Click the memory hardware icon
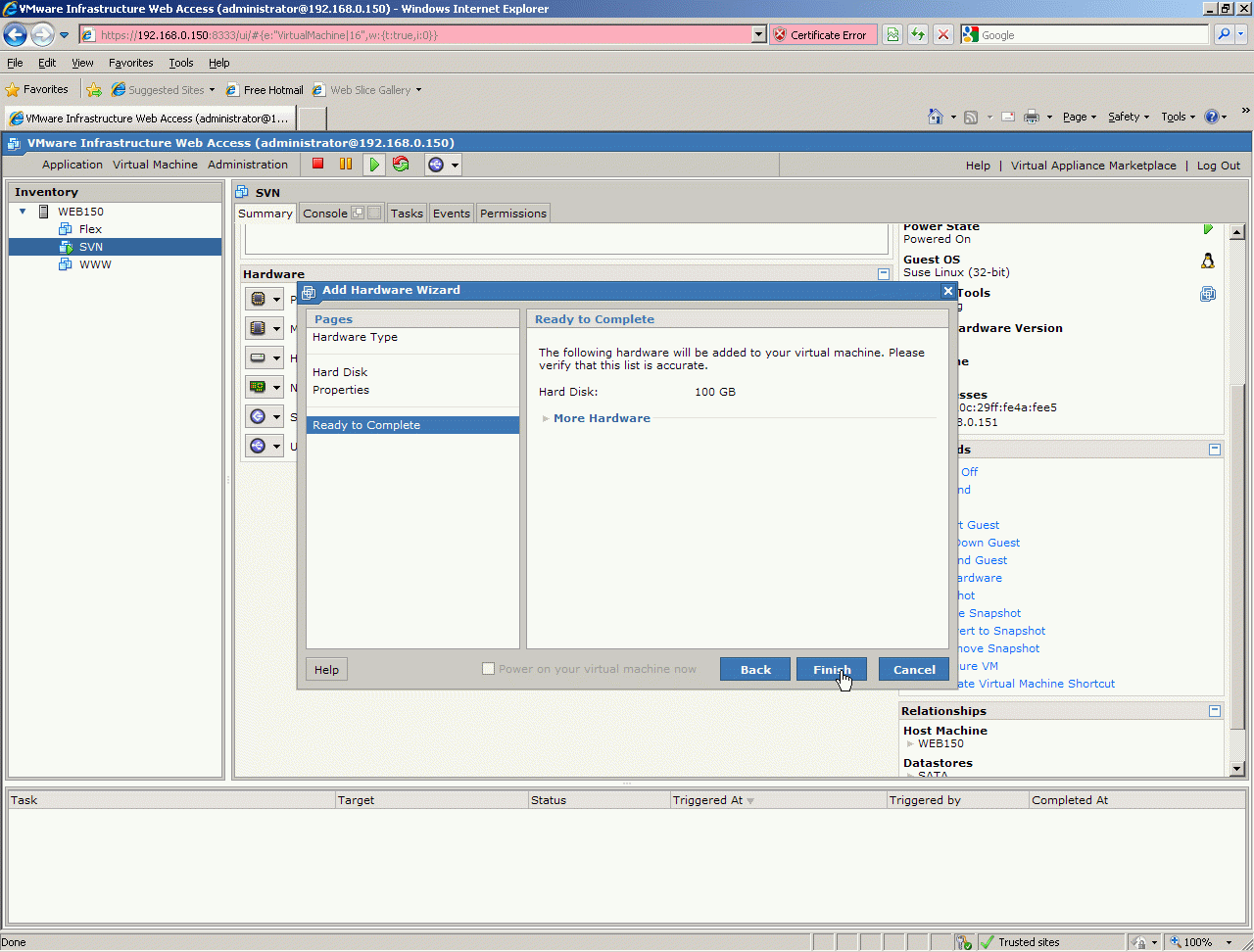1254x952 pixels. point(258,328)
